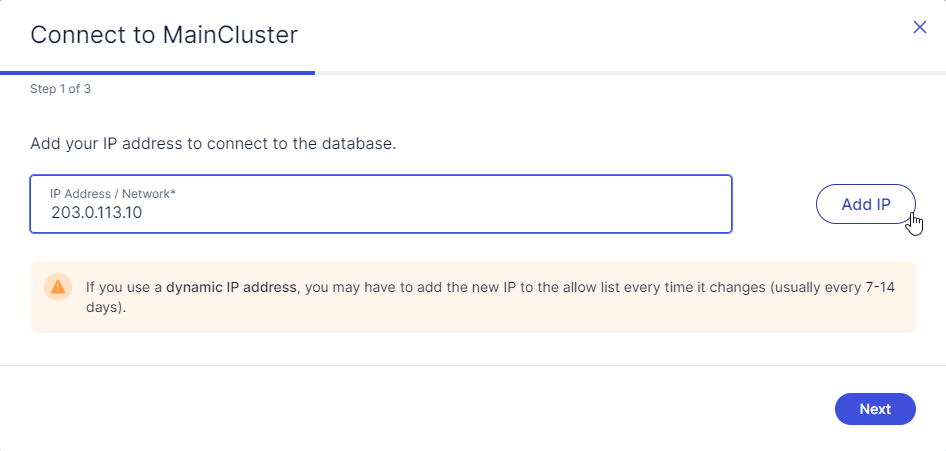Close the Connect to MainCluster dialog
The height and width of the screenshot is (451, 946).
point(920,28)
